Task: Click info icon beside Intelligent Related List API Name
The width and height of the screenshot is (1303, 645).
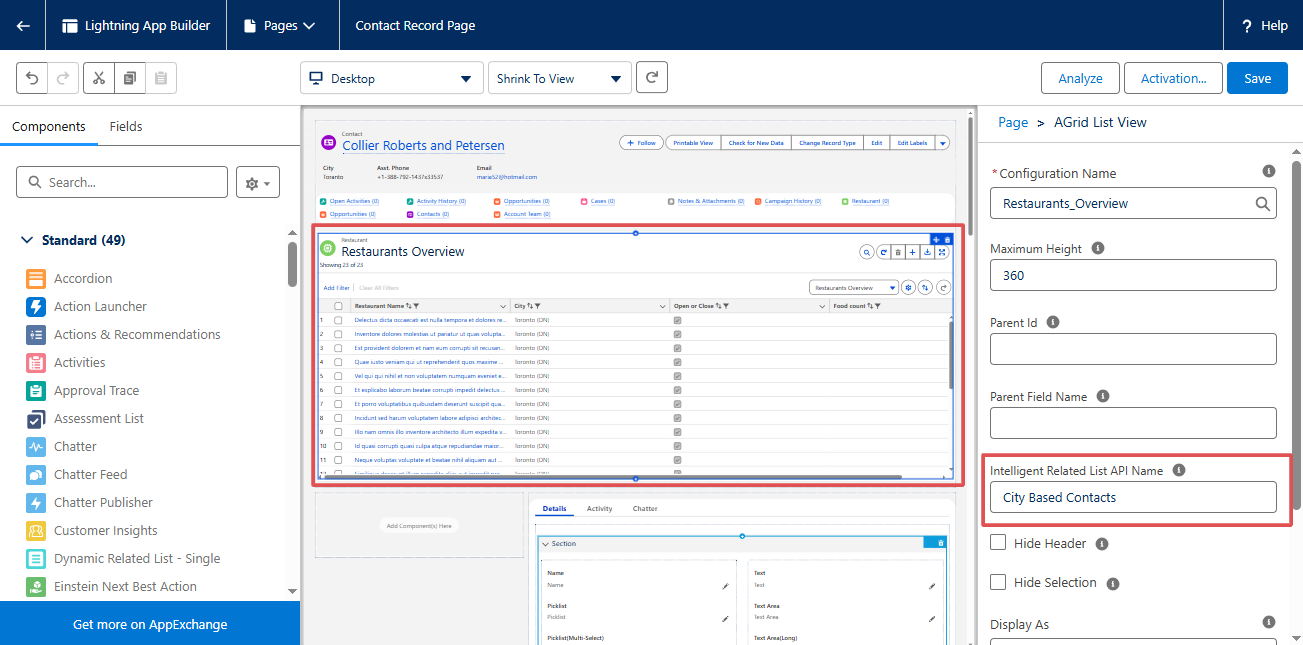Action: [1179, 470]
